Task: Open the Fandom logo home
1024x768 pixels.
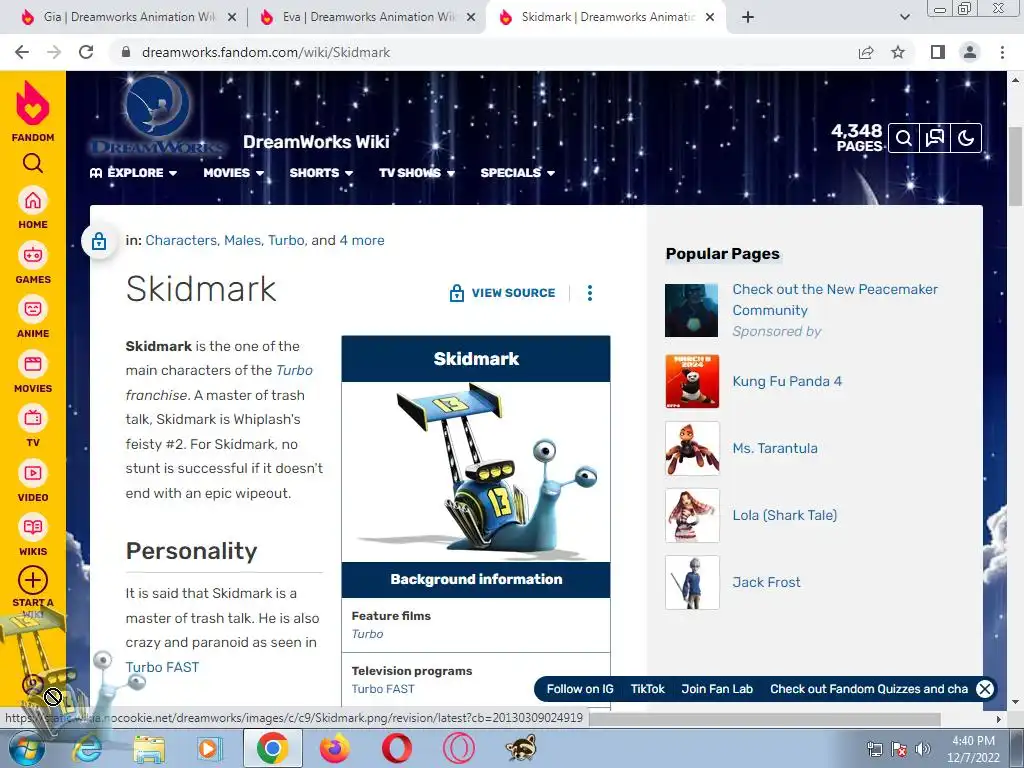Action: [33, 111]
